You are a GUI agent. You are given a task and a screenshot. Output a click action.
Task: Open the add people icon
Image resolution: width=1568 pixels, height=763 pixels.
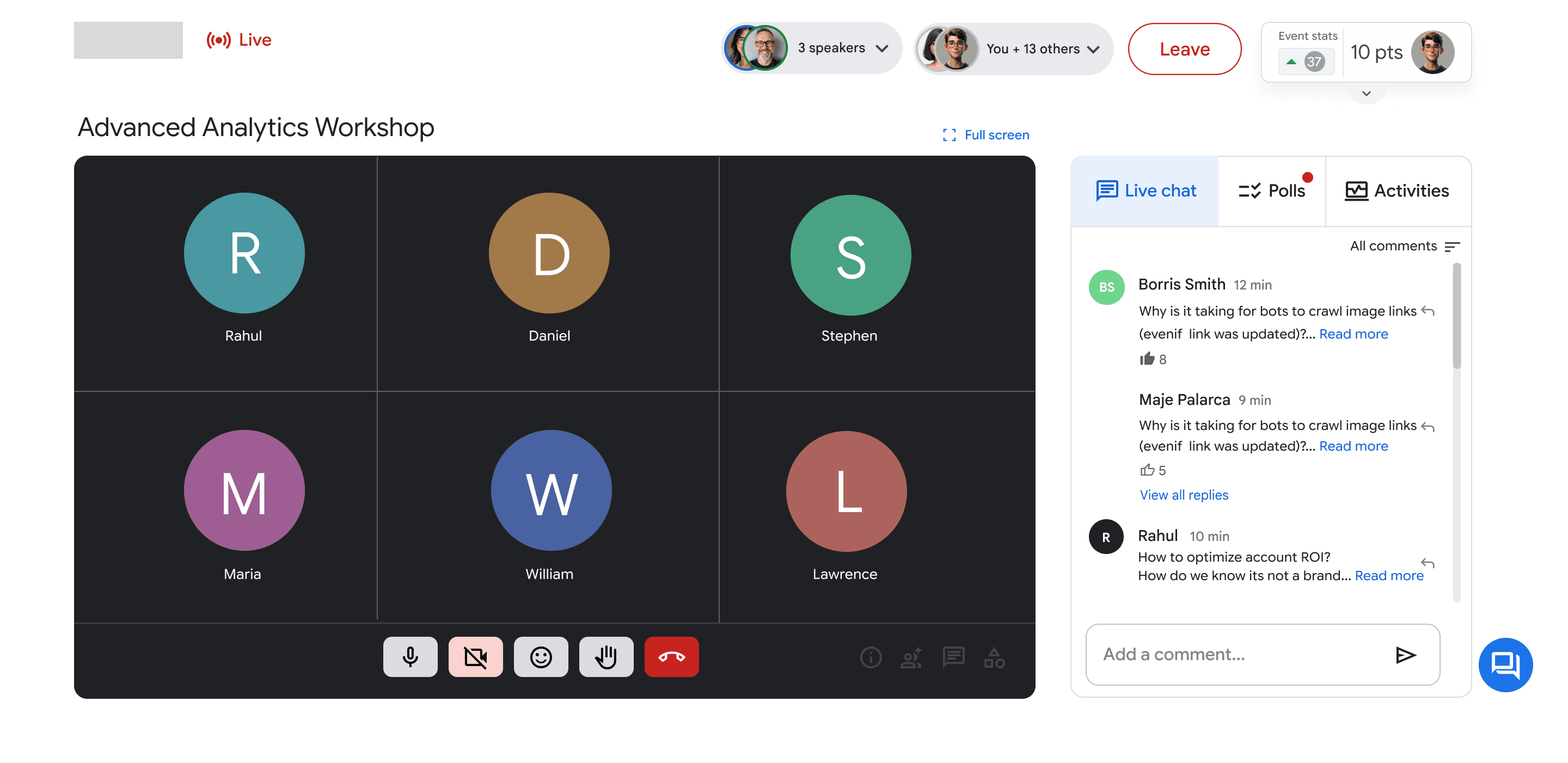click(911, 657)
